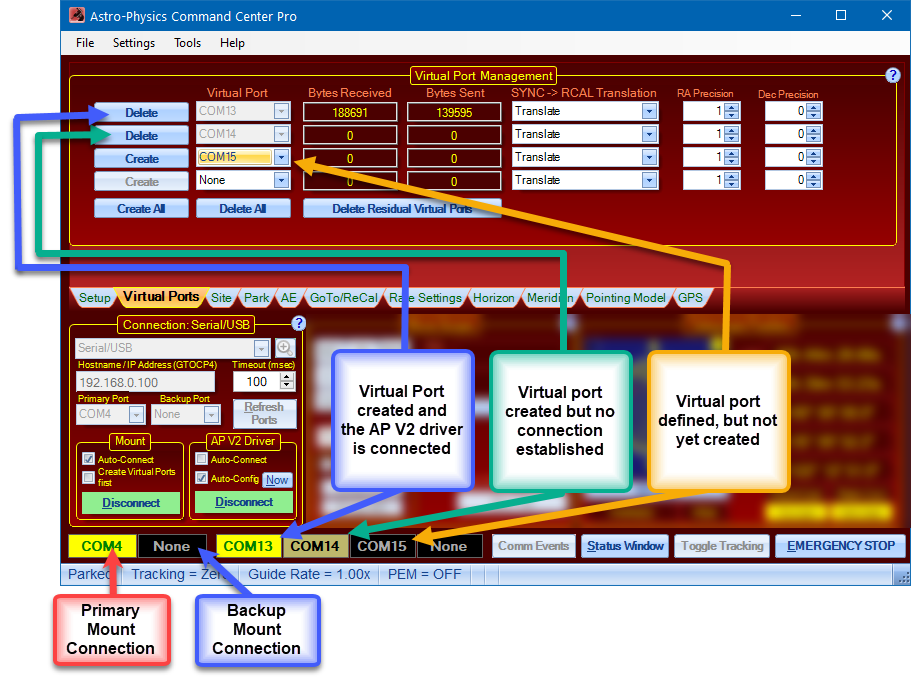
Task: Open Translate dropdown on COM14 row
Action: tap(649, 134)
